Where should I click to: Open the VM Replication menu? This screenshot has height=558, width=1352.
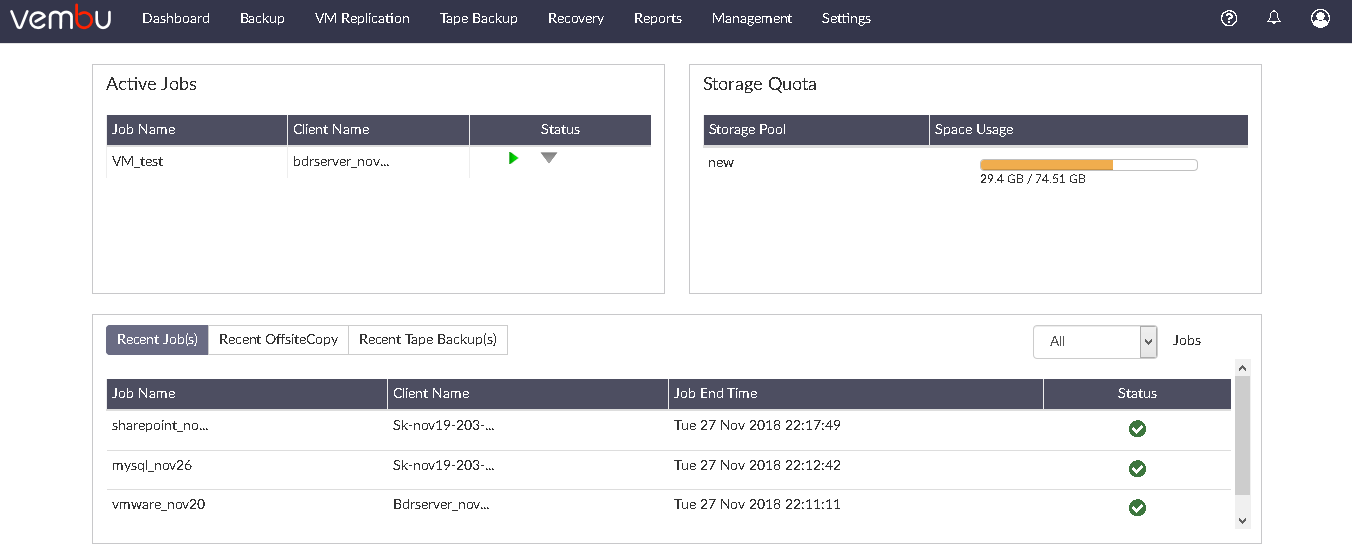[x=362, y=18]
